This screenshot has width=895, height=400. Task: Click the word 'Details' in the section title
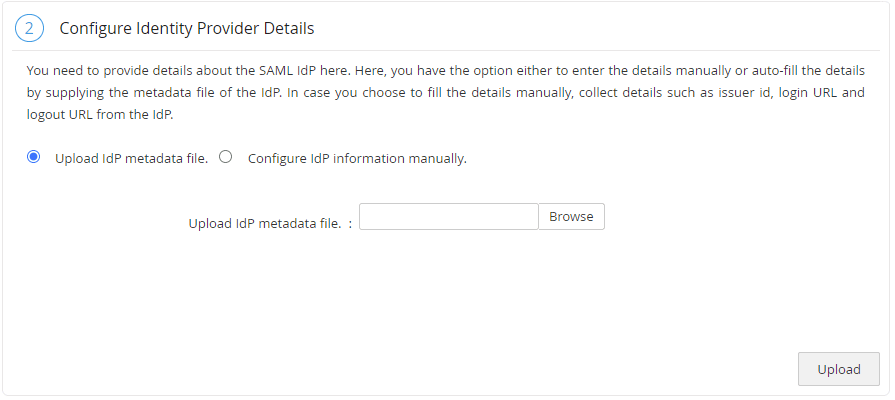coord(289,28)
